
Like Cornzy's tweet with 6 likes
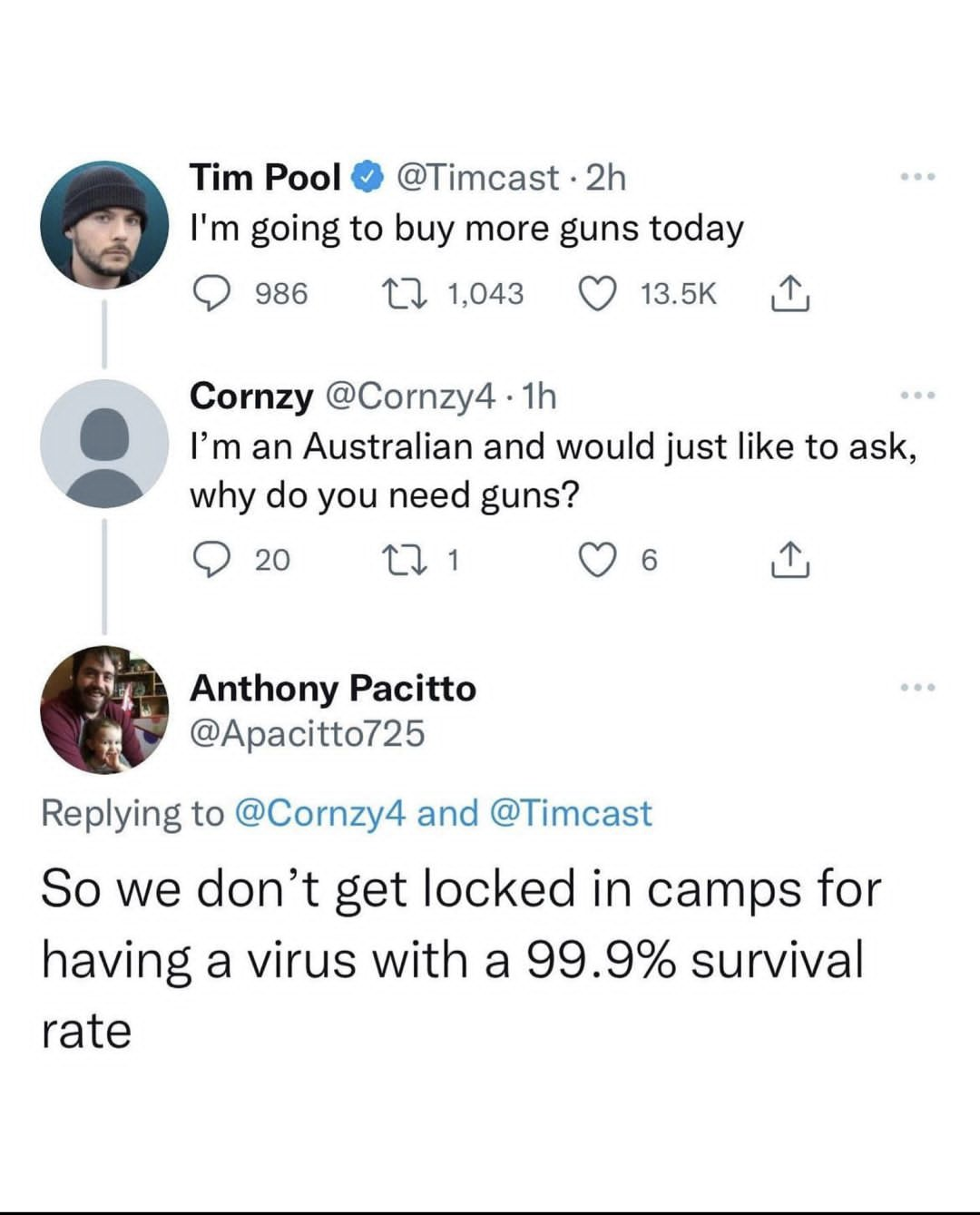599,560
